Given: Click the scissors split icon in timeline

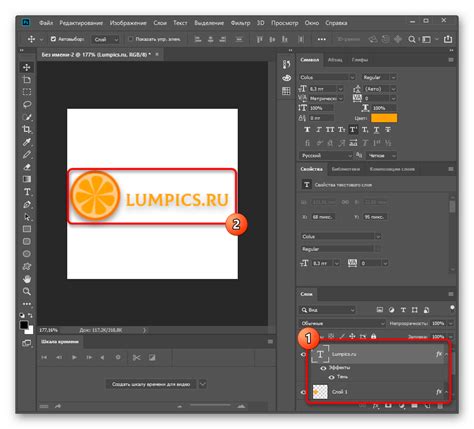Looking at the screenshot, I should click(x=136, y=358).
